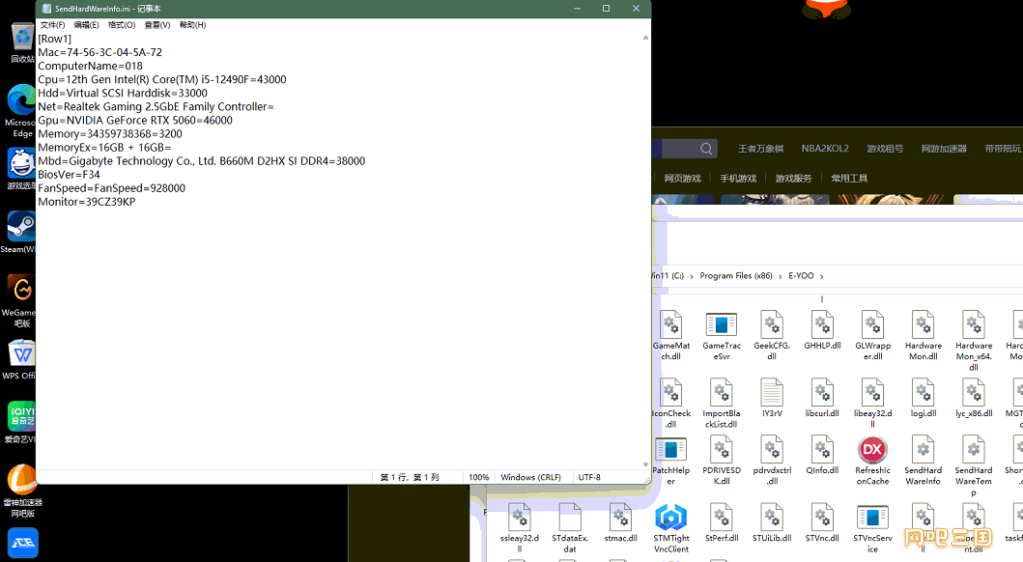Open the WeGame desktop shortcut
Viewport: 1023px width, 562px height.
point(20,300)
